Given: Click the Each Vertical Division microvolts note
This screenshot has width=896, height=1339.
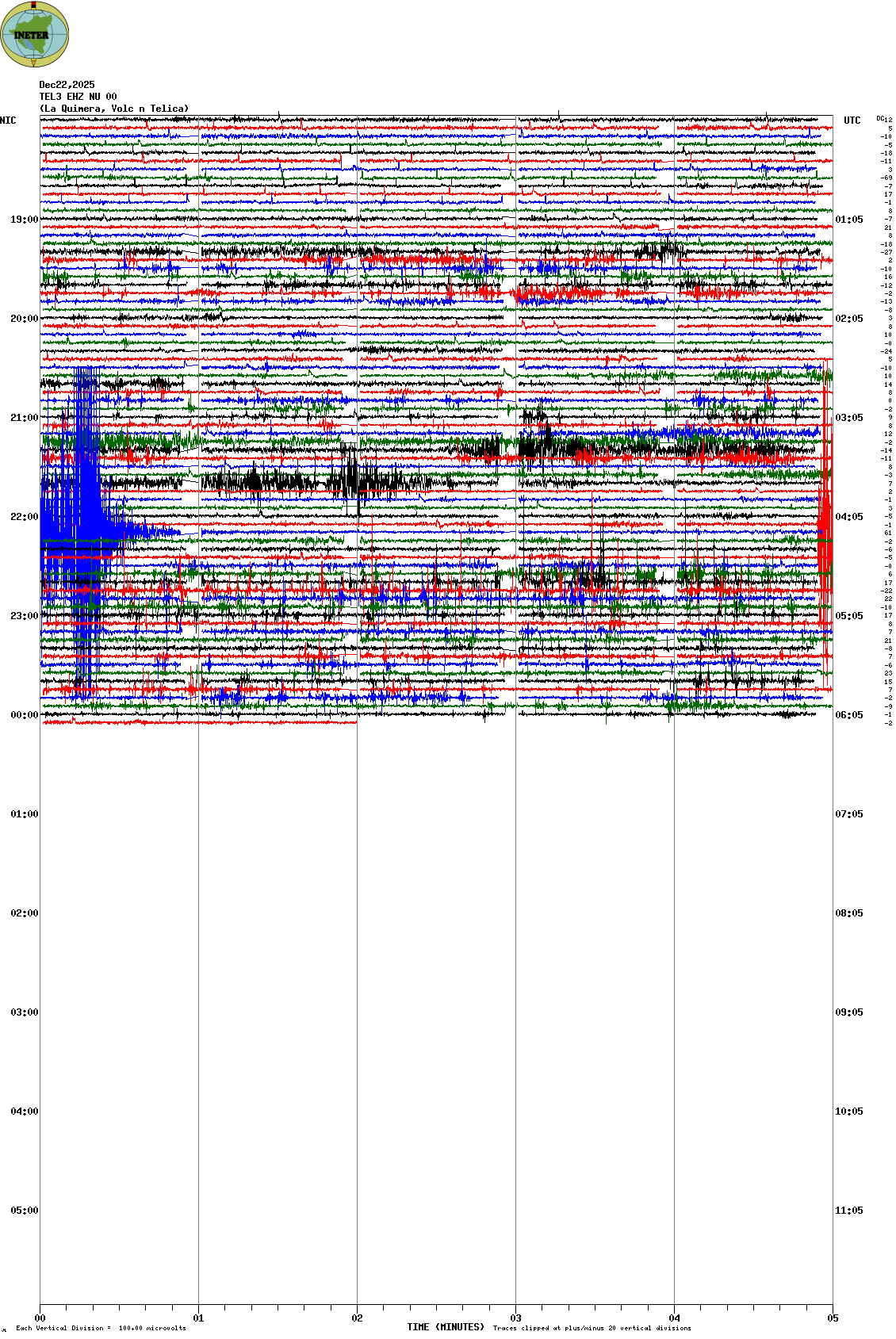Looking at the screenshot, I should [101, 1328].
